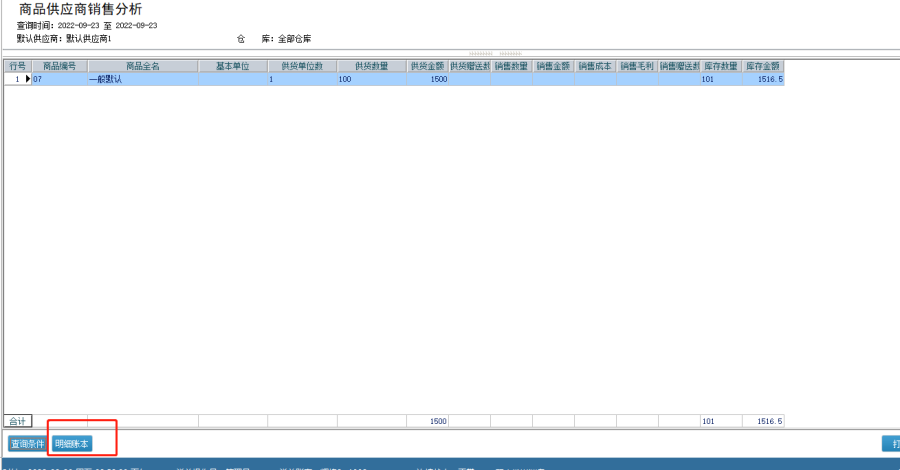Click the 商品全名 column header
The width and height of the screenshot is (900, 470).
point(143,66)
